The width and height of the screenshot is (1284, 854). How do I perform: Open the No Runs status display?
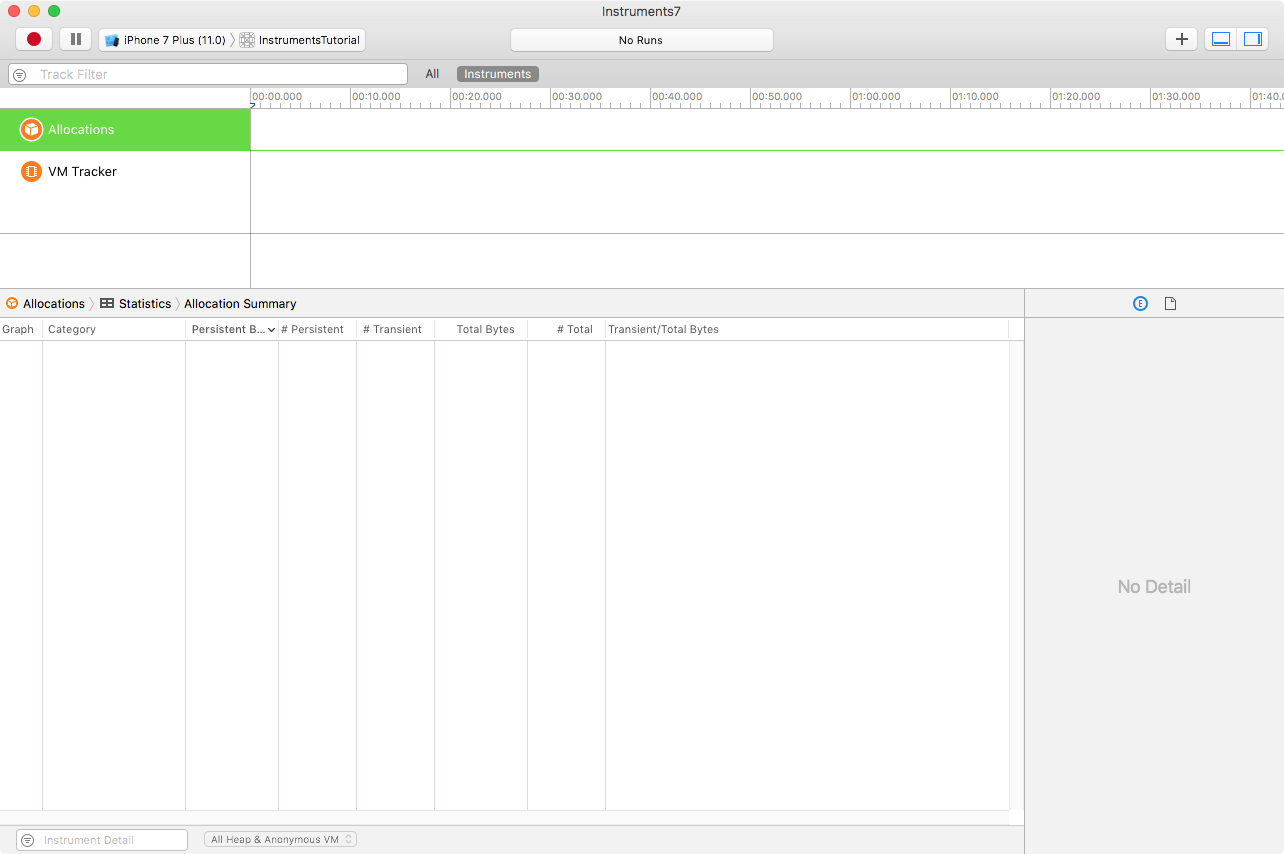641,40
